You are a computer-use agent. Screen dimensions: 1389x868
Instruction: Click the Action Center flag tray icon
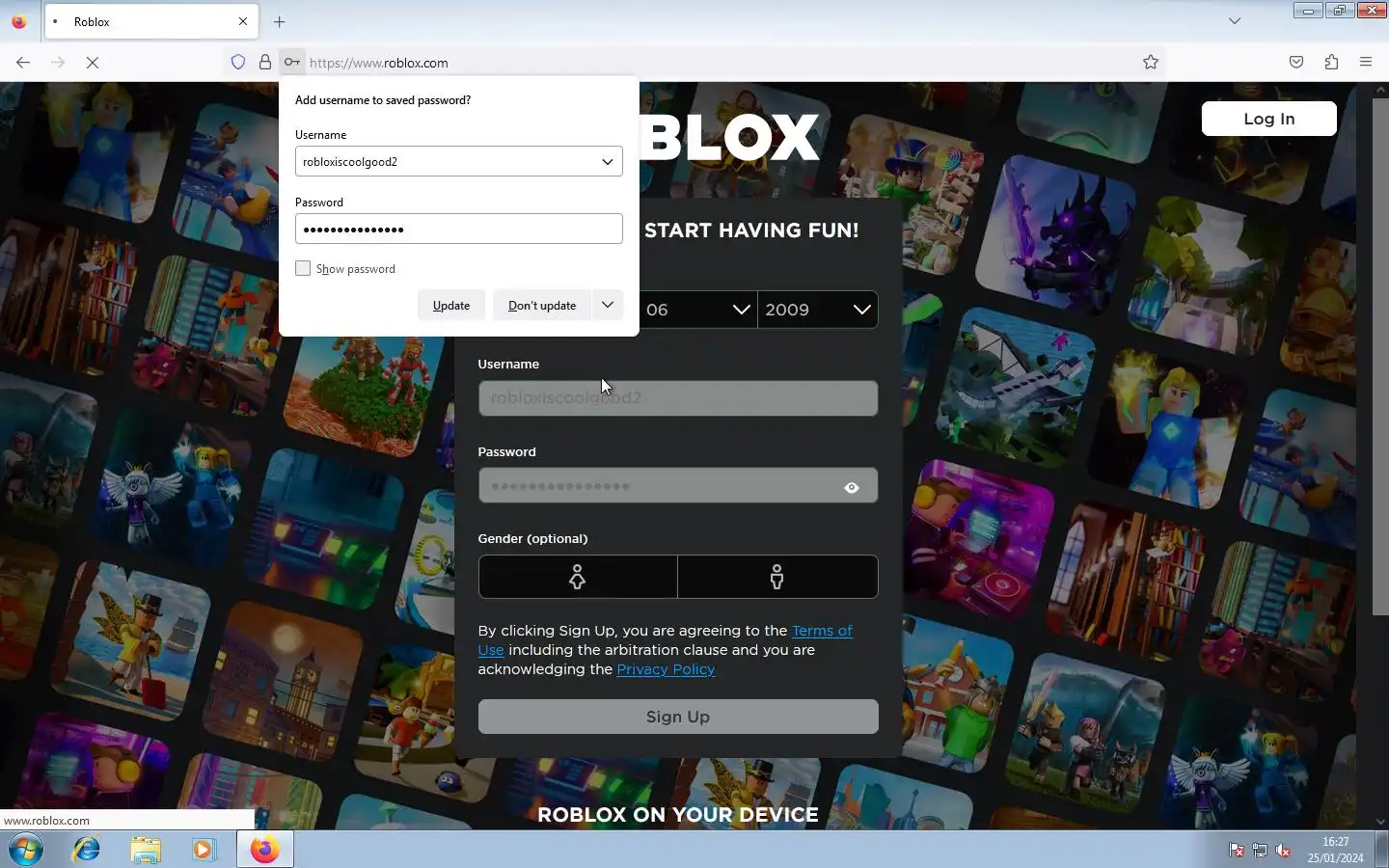[x=1237, y=850]
